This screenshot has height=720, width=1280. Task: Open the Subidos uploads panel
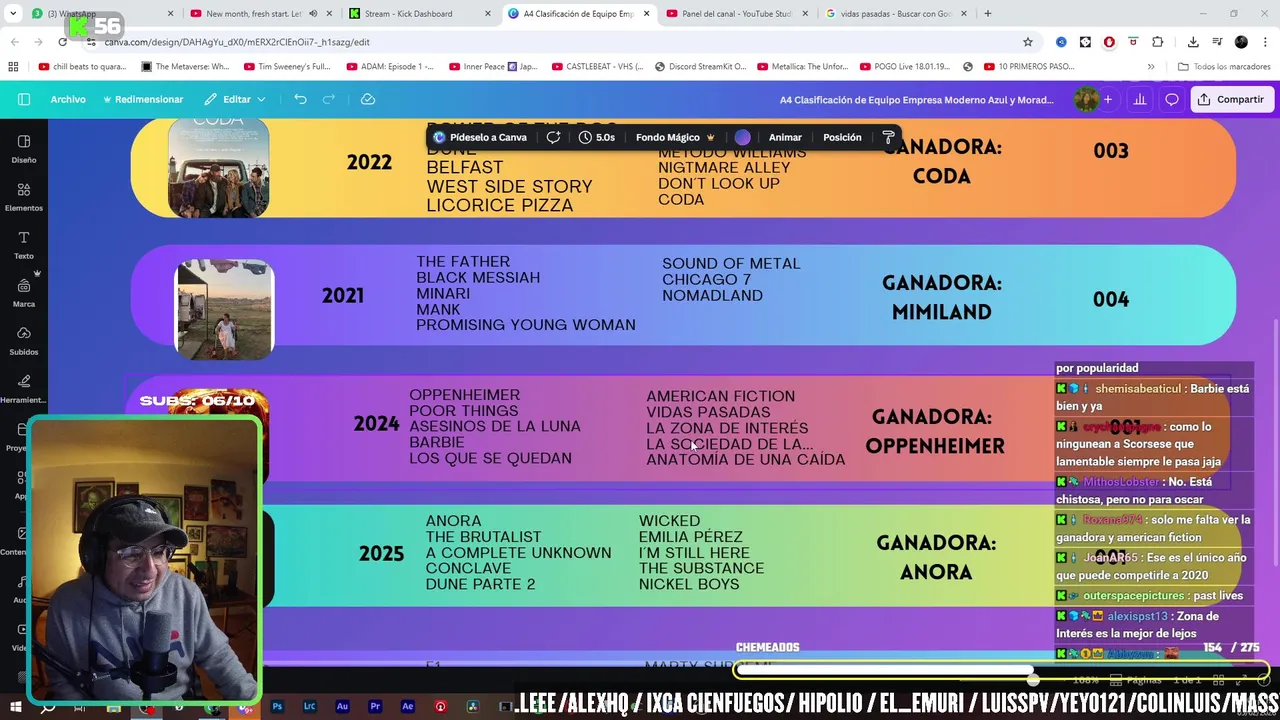[24, 340]
